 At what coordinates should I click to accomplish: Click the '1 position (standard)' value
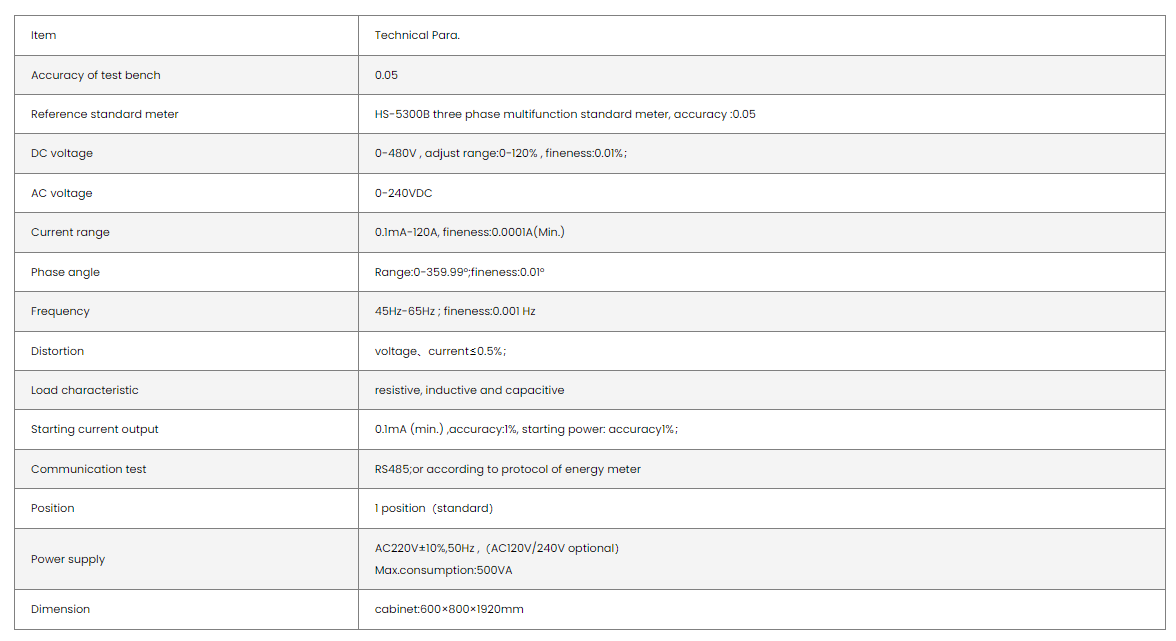point(434,508)
